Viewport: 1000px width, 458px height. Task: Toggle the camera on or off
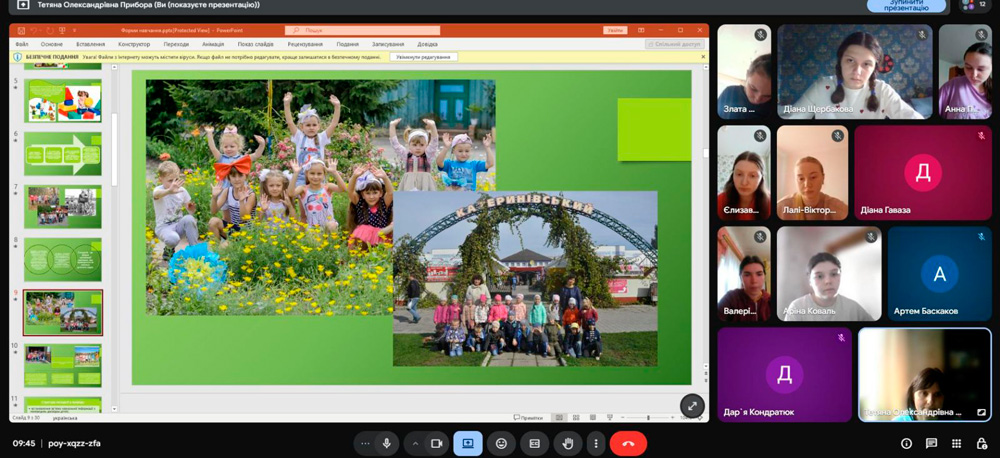436,443
